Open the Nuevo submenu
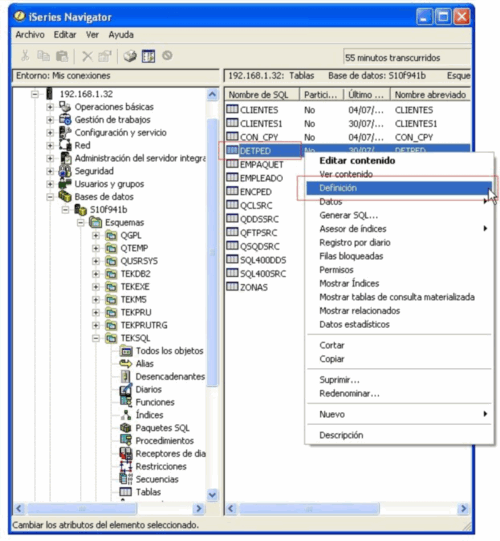 (399, 414)
